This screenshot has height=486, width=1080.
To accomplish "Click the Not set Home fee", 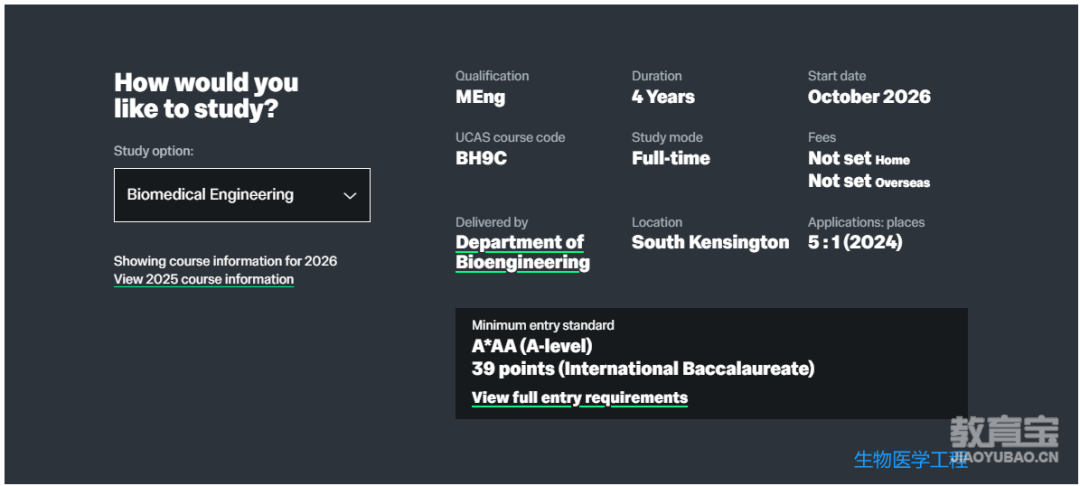I will tap(859, 159).
